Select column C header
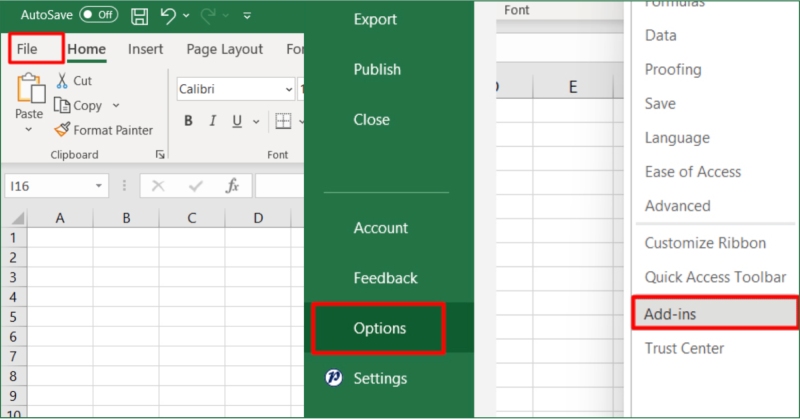Image resolution: width=800 pixels, height=419 pixels. 192,218
